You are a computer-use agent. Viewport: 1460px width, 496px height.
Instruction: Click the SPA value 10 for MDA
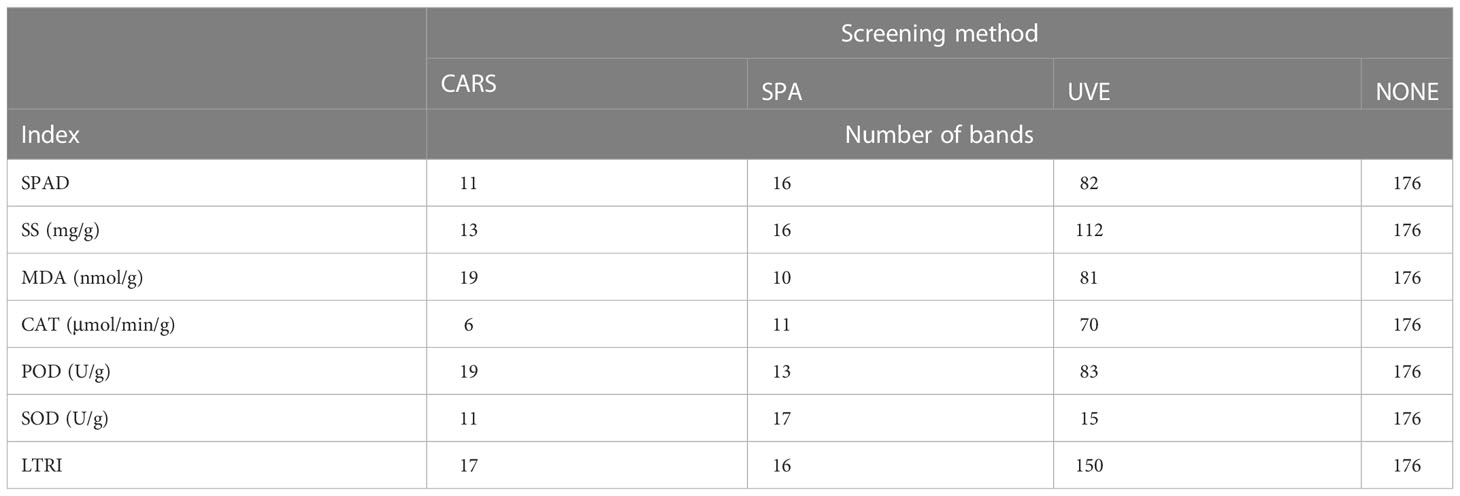781,277
